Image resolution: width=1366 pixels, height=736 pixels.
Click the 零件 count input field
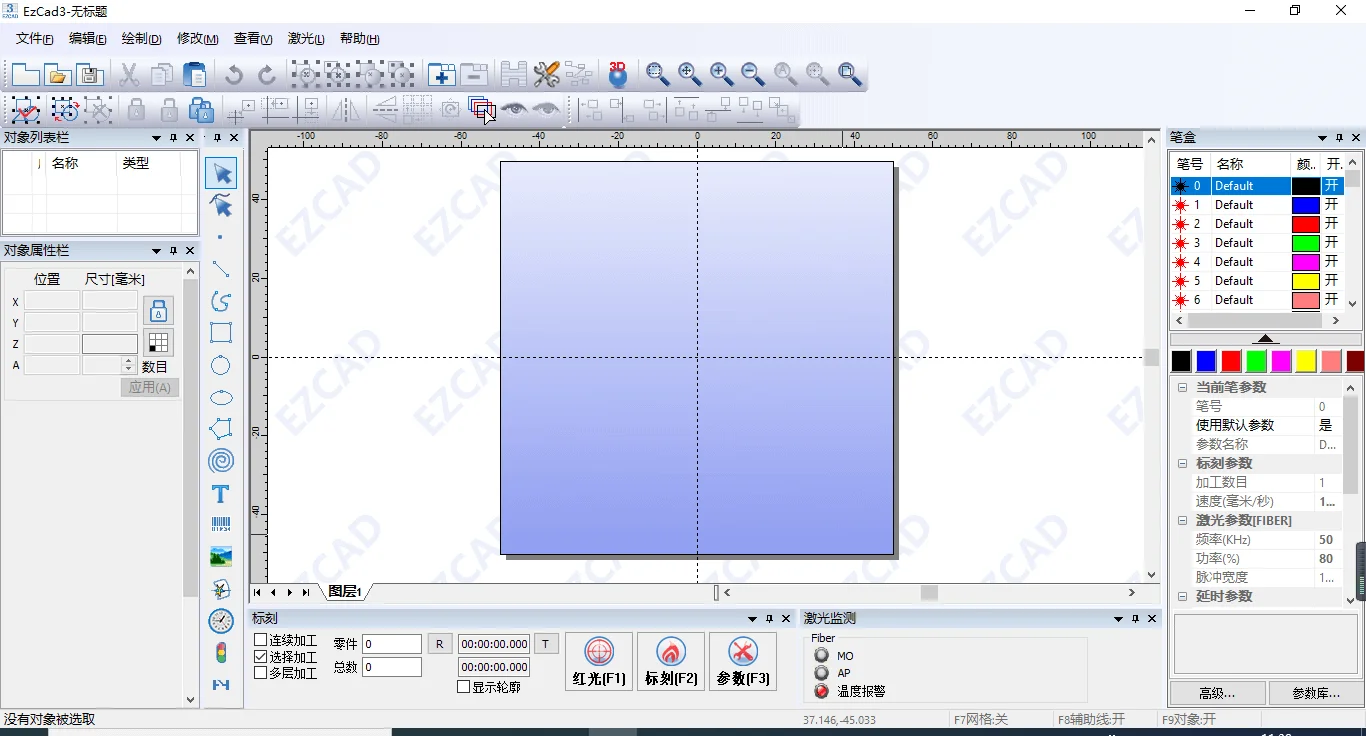[x=392, y=644]
